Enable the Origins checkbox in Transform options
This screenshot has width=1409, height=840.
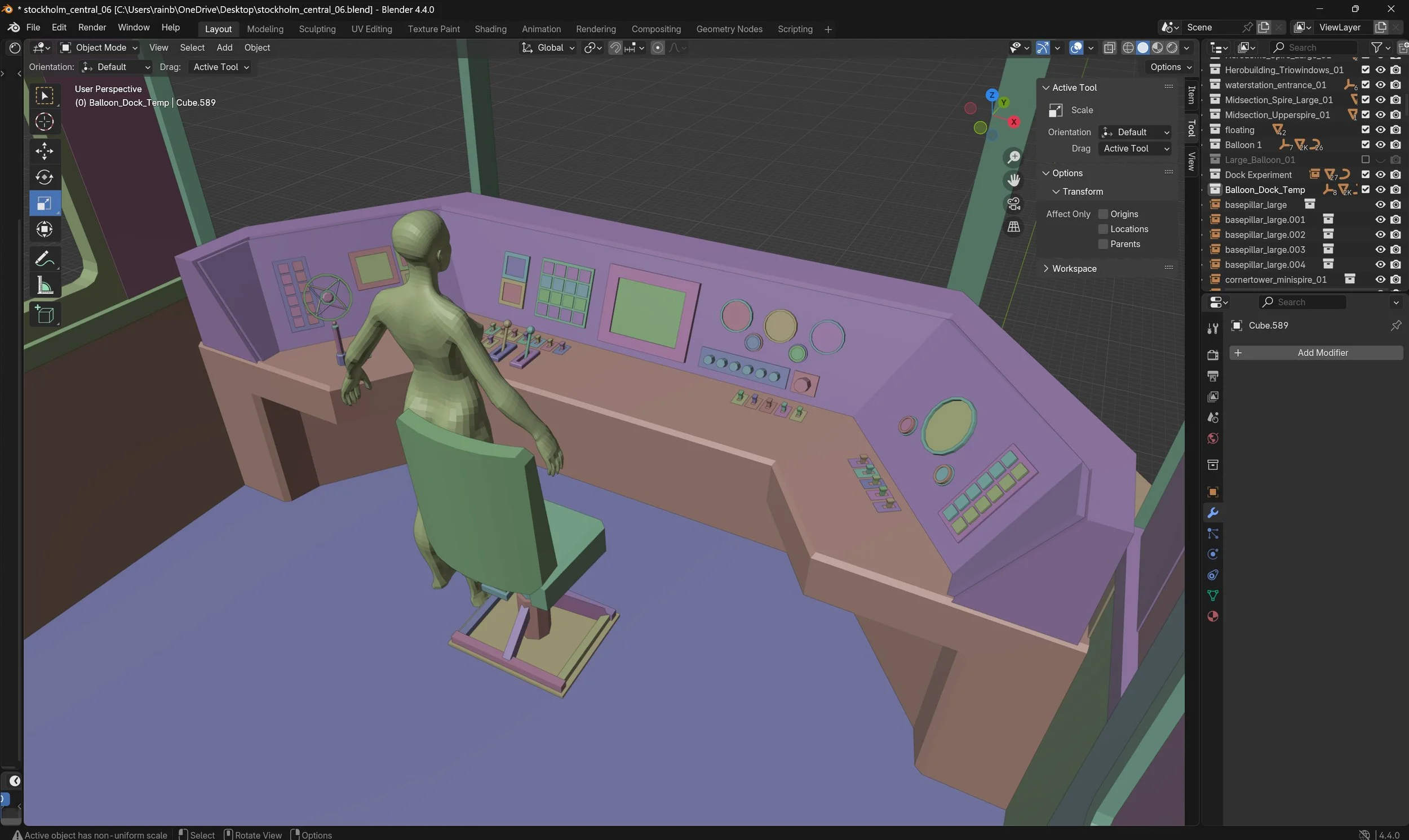click(1103, 214)
